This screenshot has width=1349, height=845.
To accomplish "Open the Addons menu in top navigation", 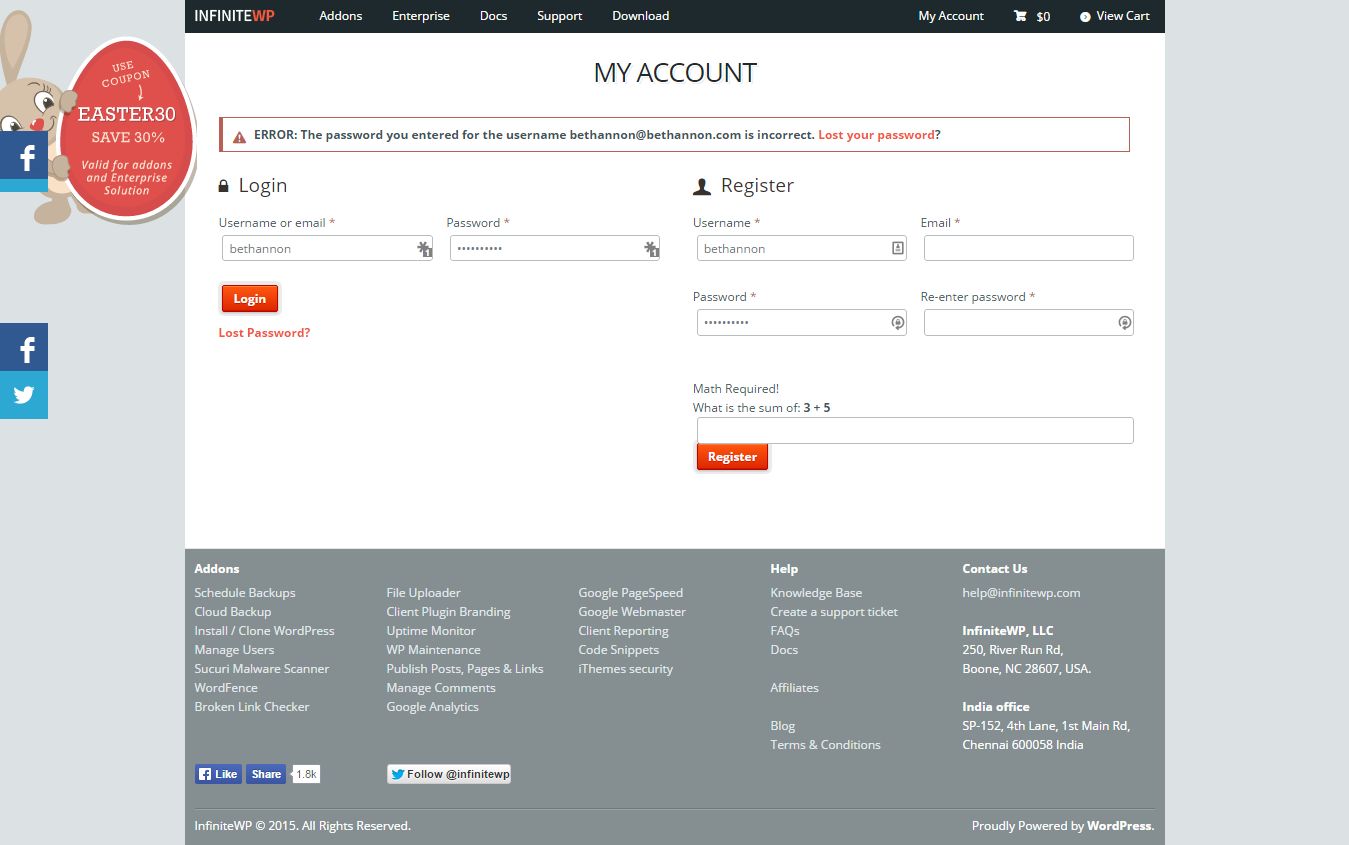I will pos(341,16).
